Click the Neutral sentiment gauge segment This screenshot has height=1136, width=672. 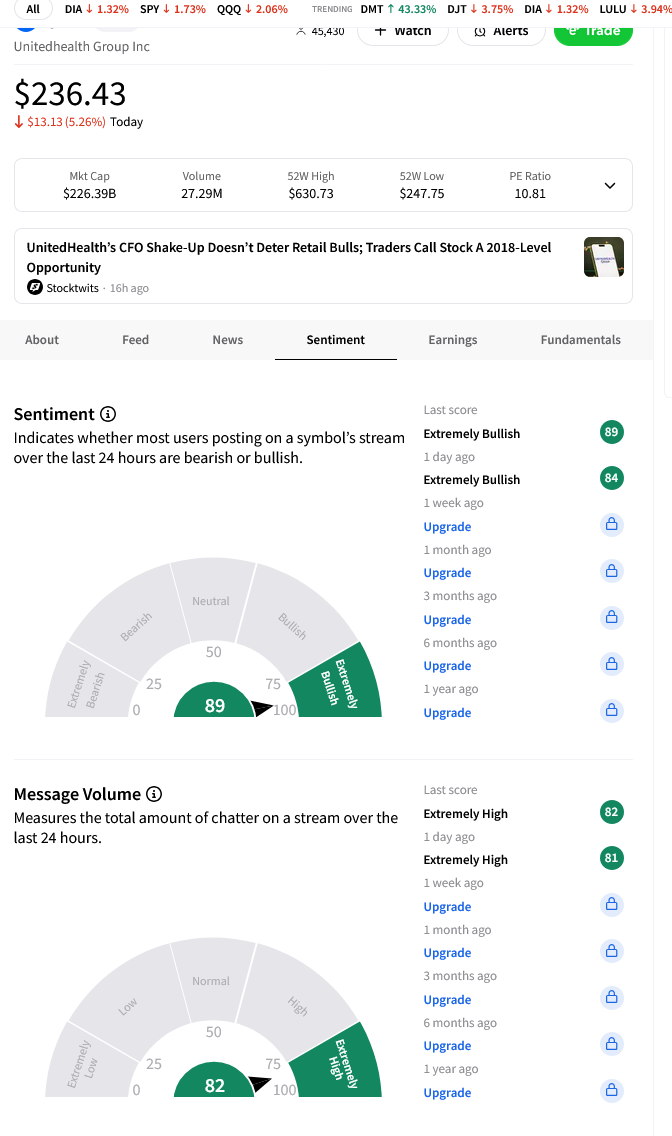point(211,601)
